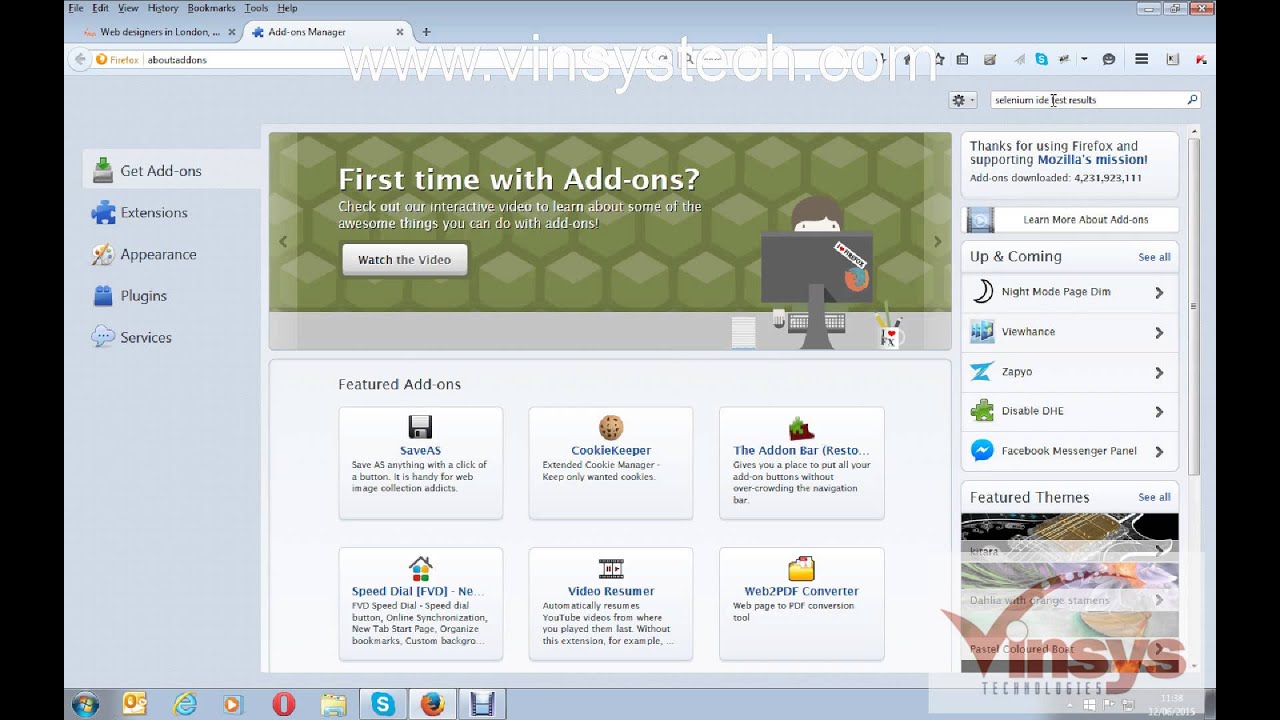Open the Services section

pyautogui.click(x=132, y=338)
